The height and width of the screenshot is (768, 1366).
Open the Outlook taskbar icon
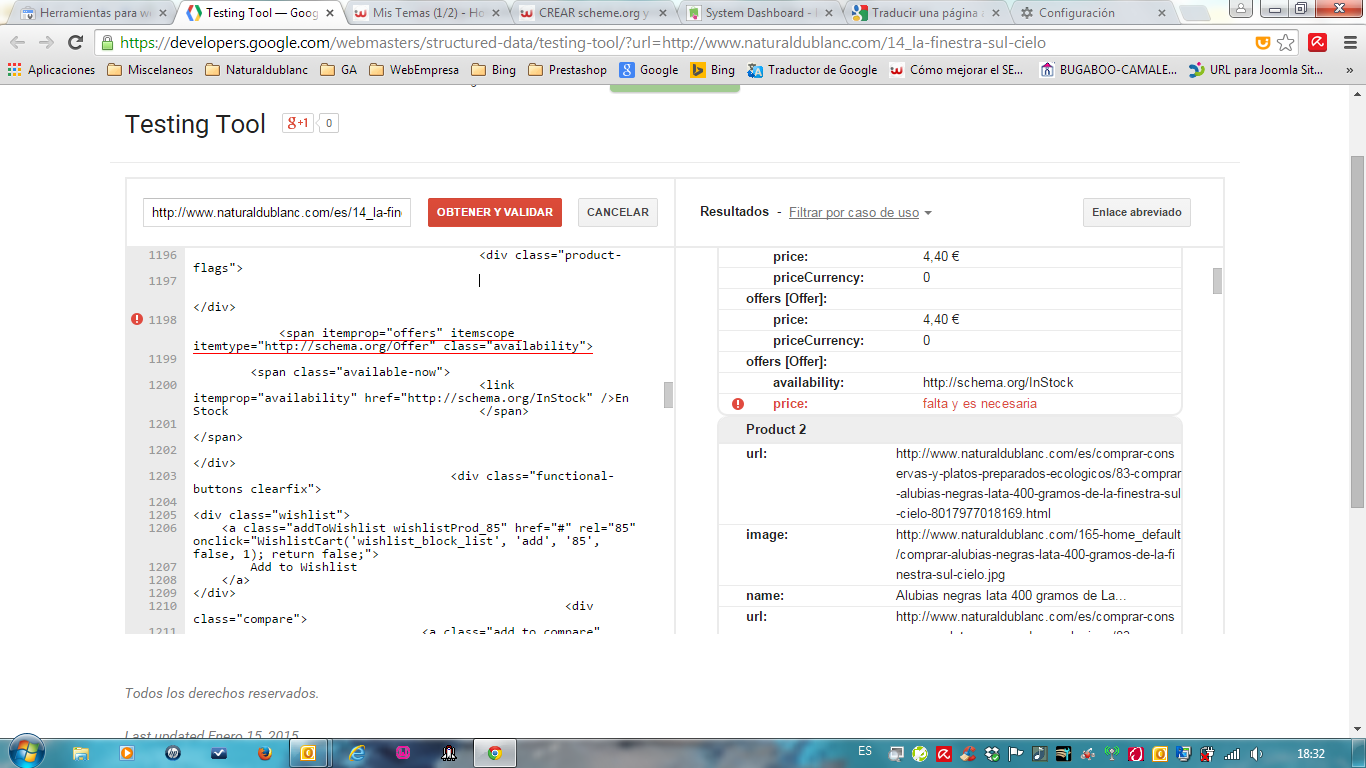tap(309, 753)
